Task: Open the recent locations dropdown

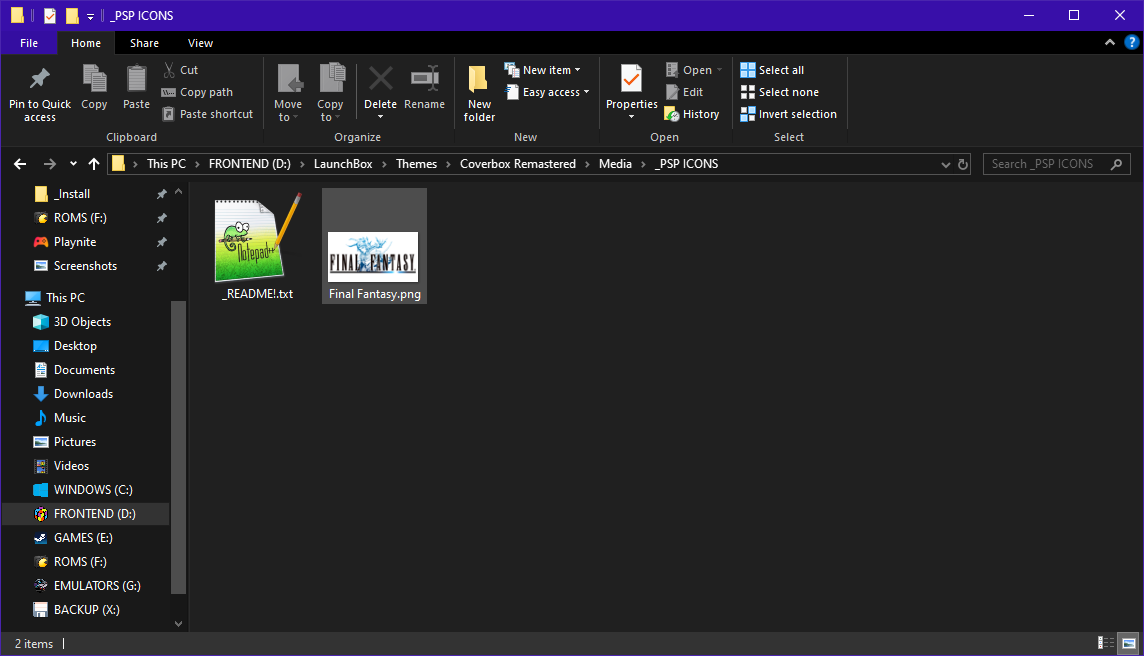Action: pos(73,164)
